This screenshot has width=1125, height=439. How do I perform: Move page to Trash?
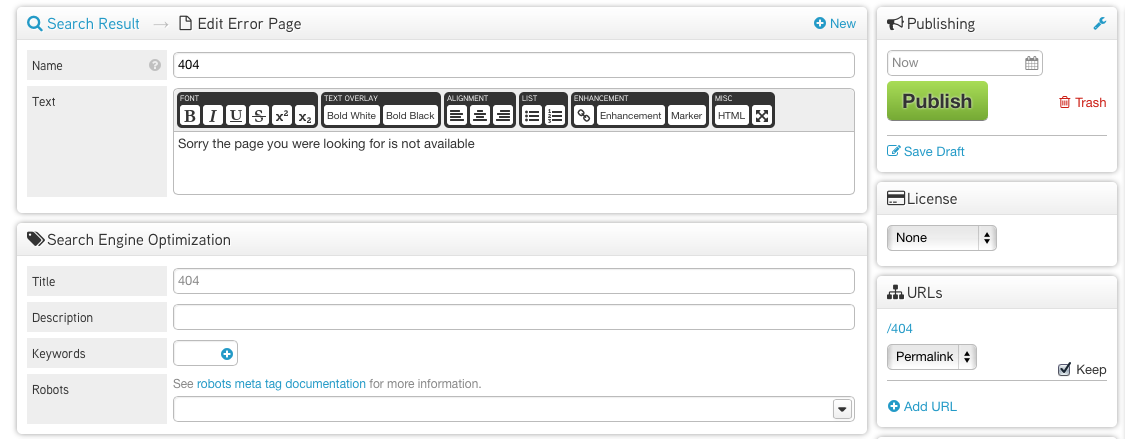(1083, 103)
